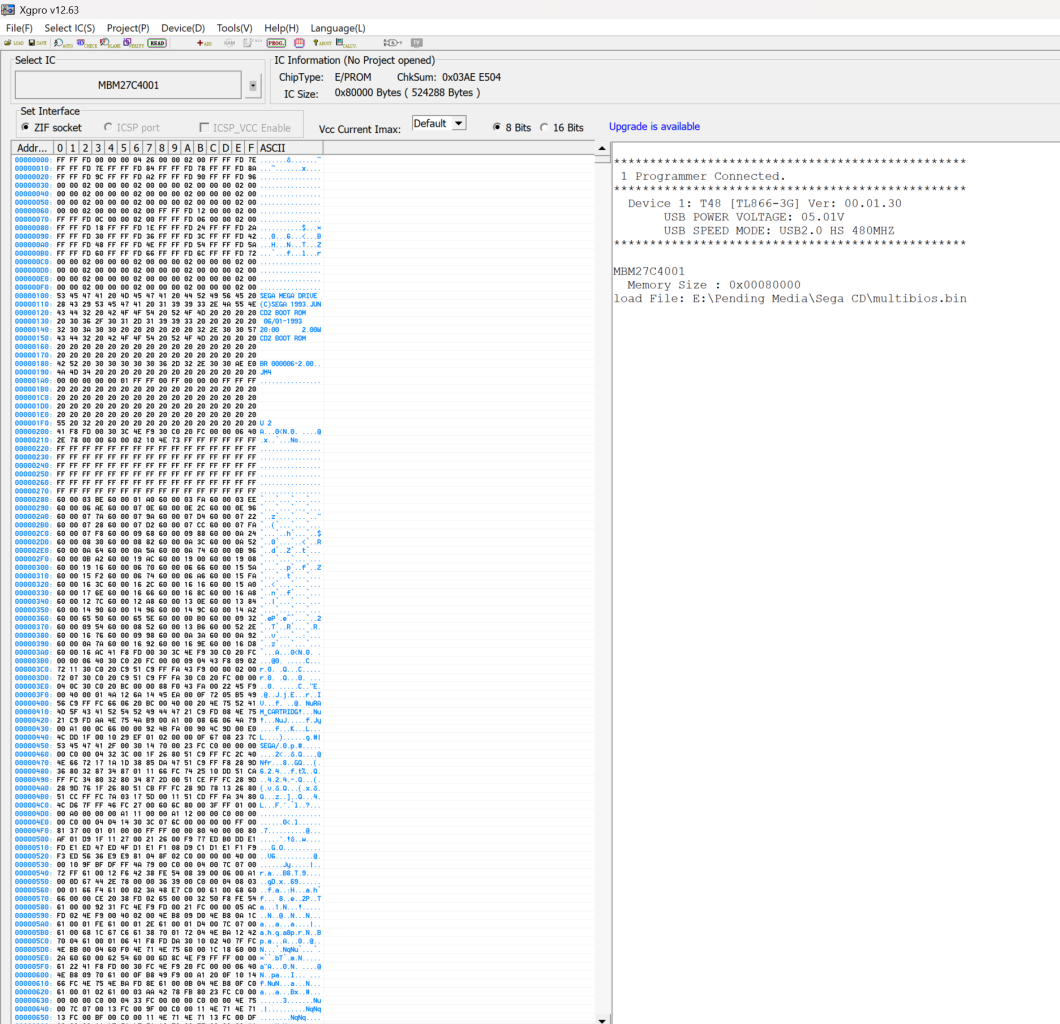
Task: Click the hex view scroll down arrow
Action: click(x=602, y=1019)
